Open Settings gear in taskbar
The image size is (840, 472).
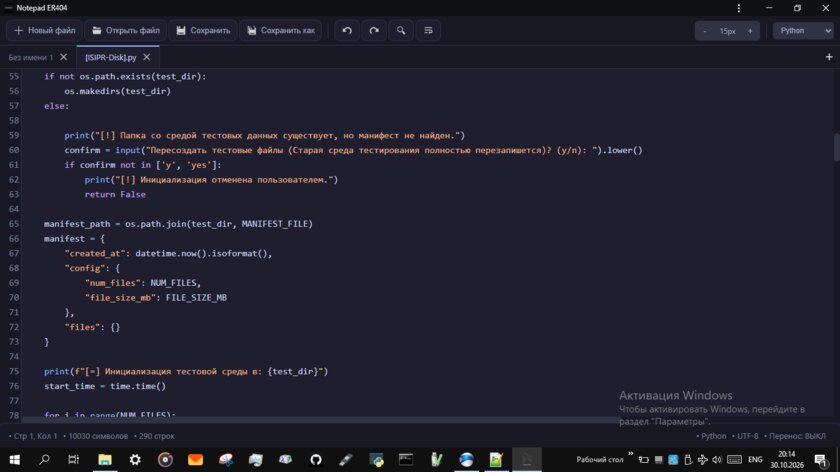point(135,460)
